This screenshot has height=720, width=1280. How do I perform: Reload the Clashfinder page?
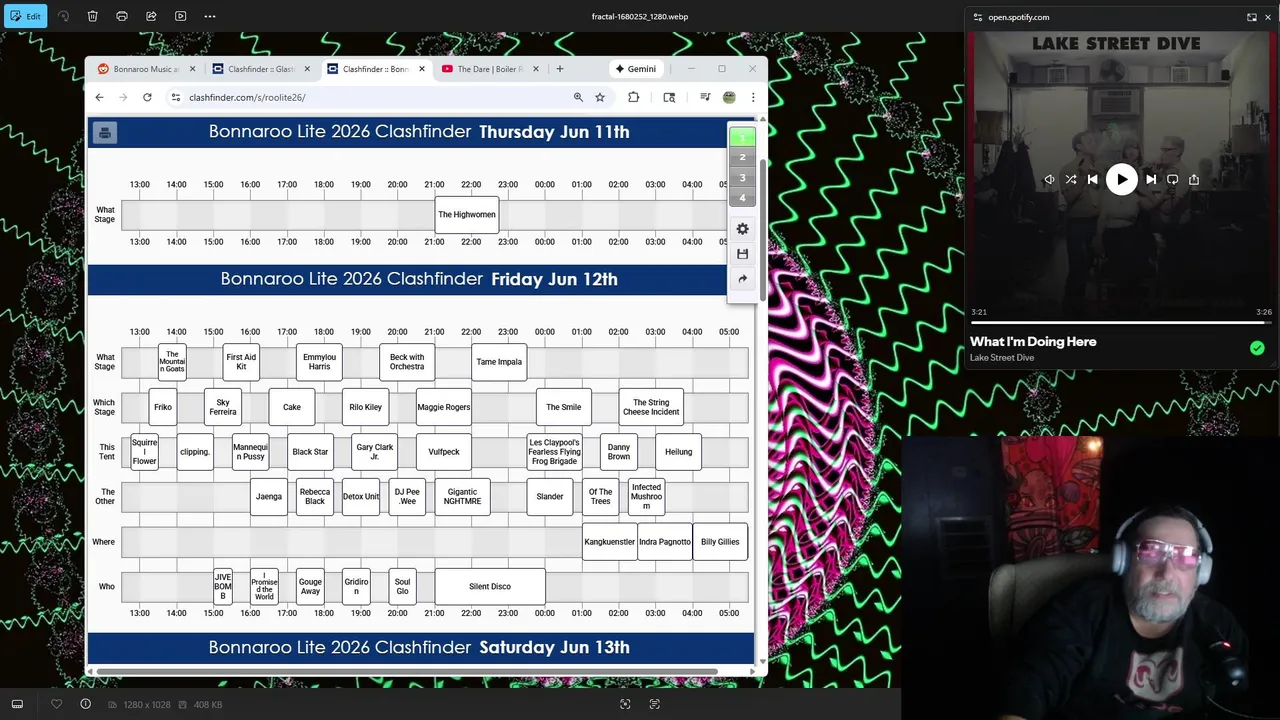point(147,97)
